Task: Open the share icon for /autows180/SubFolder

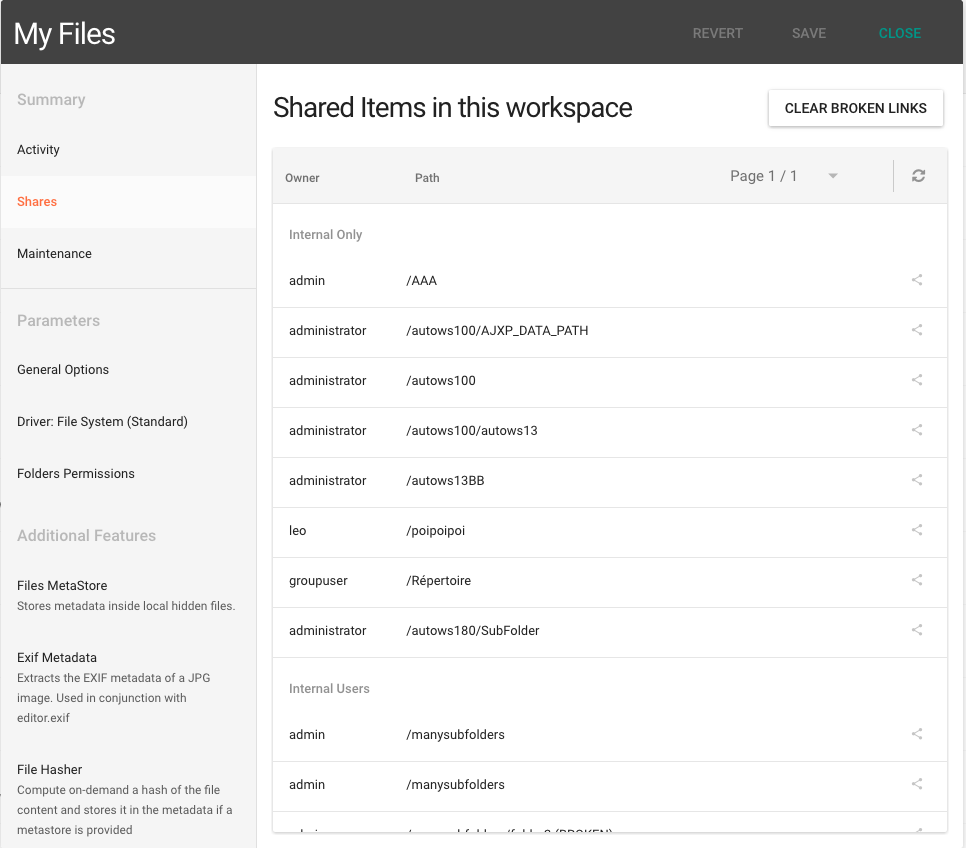Action: [917, 630]
